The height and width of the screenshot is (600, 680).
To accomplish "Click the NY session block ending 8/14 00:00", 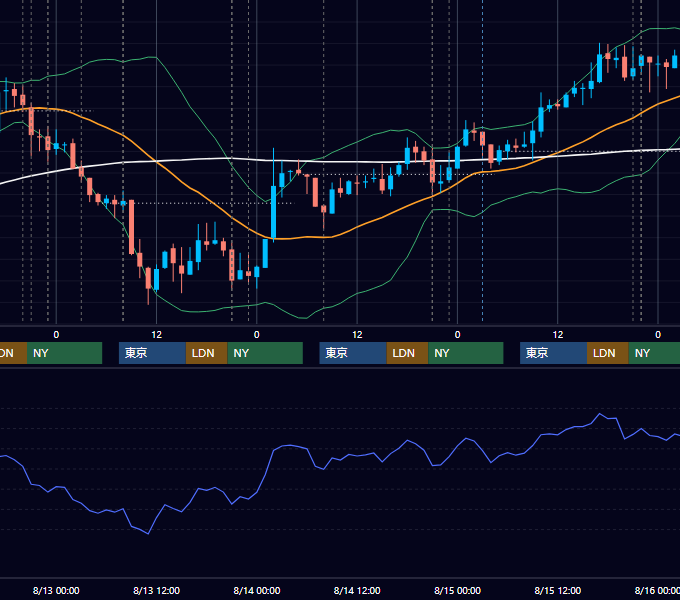I will (x=265, y=353).
